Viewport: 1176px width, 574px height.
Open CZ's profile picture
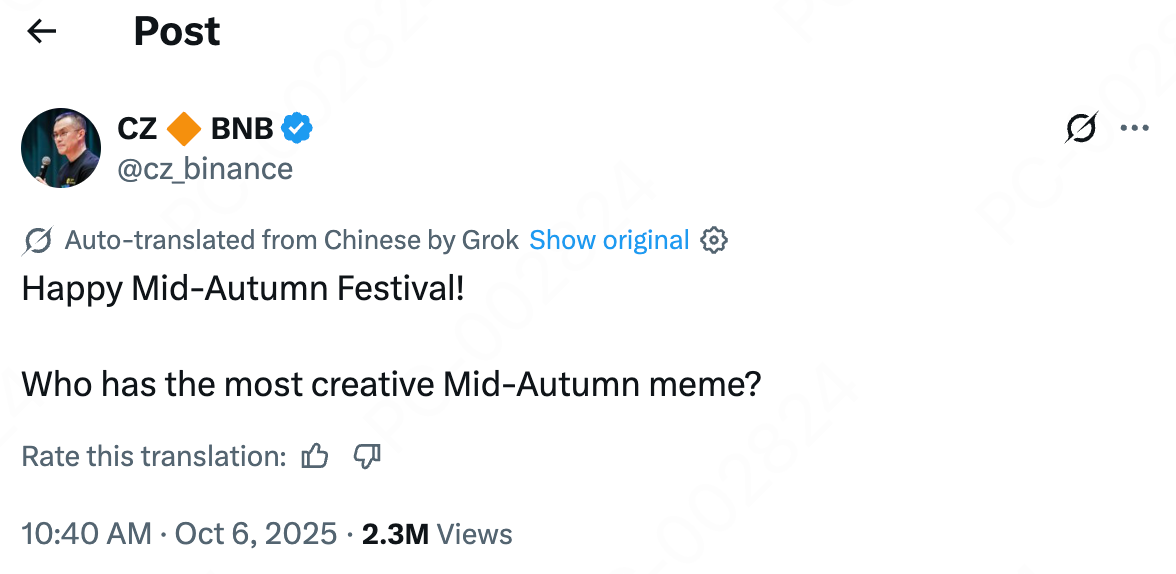61,148
